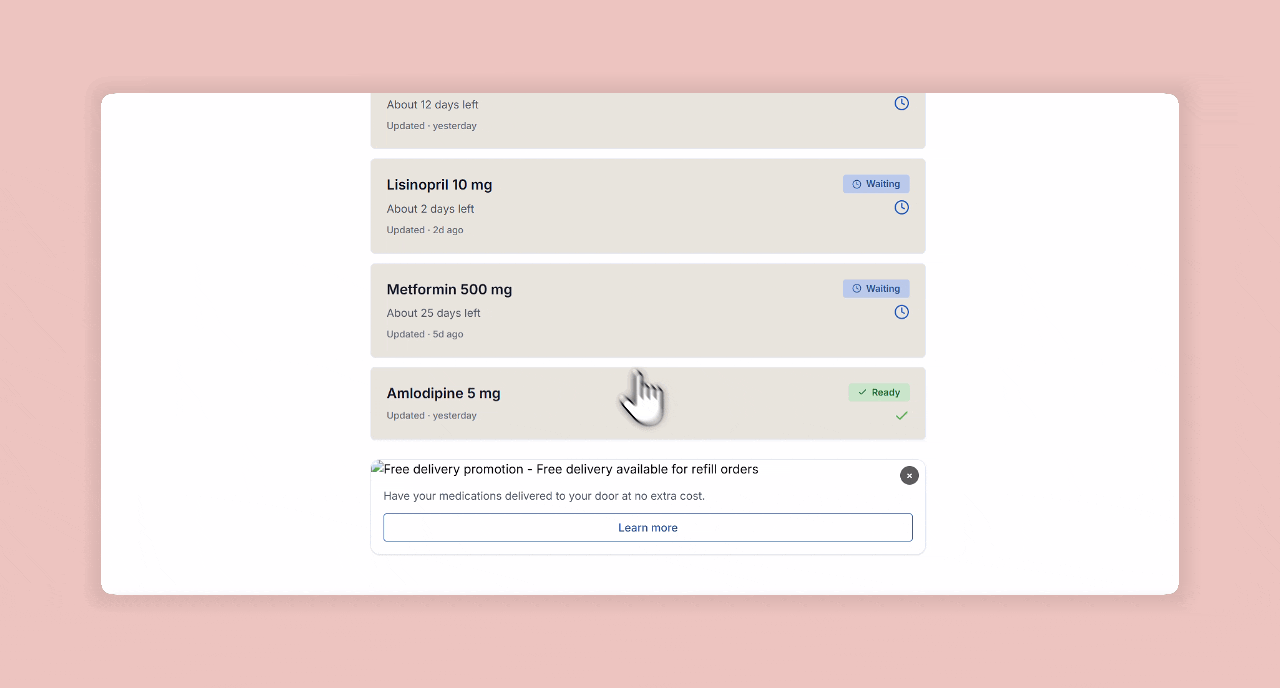Image resolution: width=1280 pixels, height=688 pixels.
Task: Click the green checkmark on the Amlodipine card
Action: coord(901,415)
